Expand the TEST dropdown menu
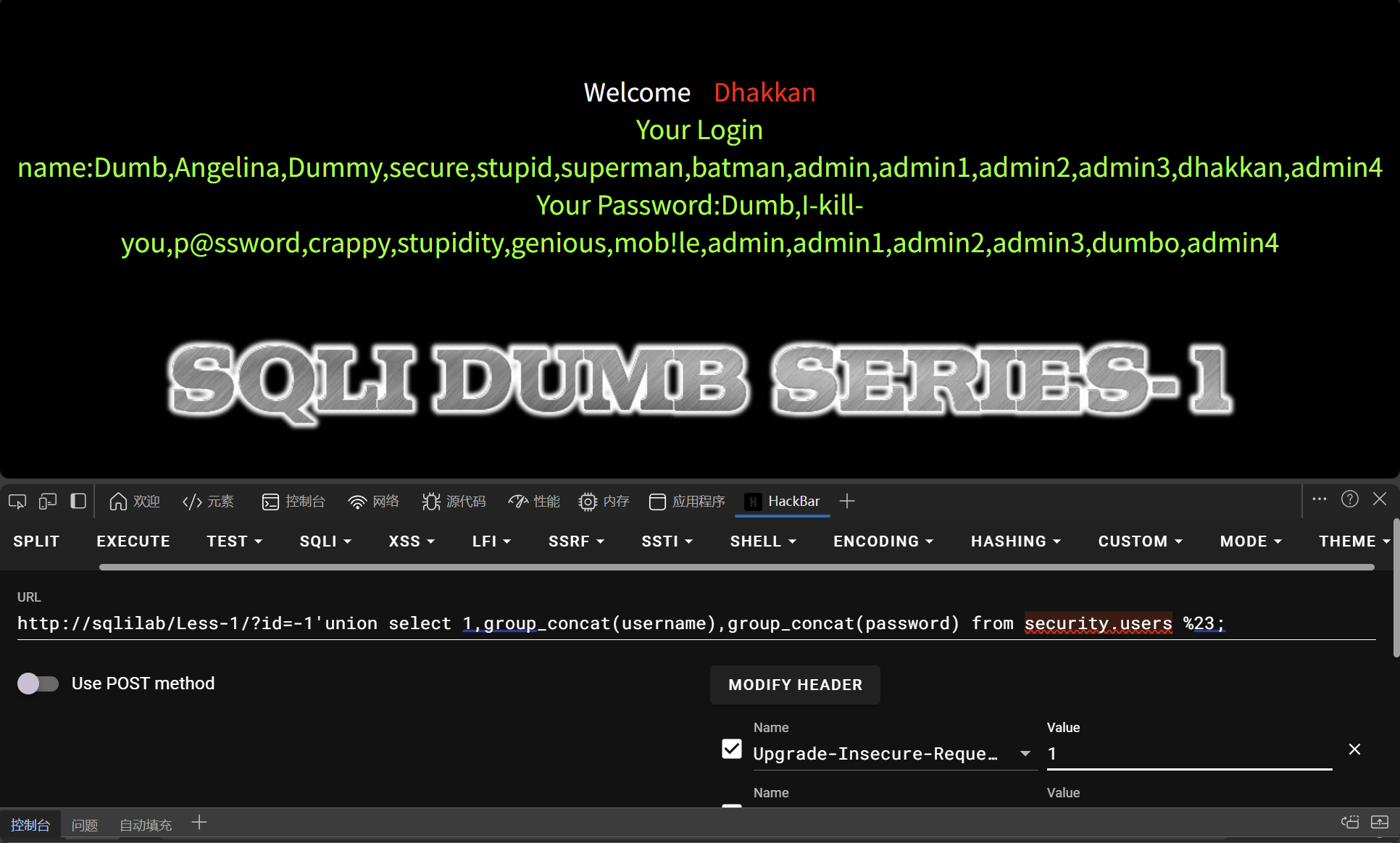Image resolution: width=1400 pixels, height=843 pixels. [235, 541]
